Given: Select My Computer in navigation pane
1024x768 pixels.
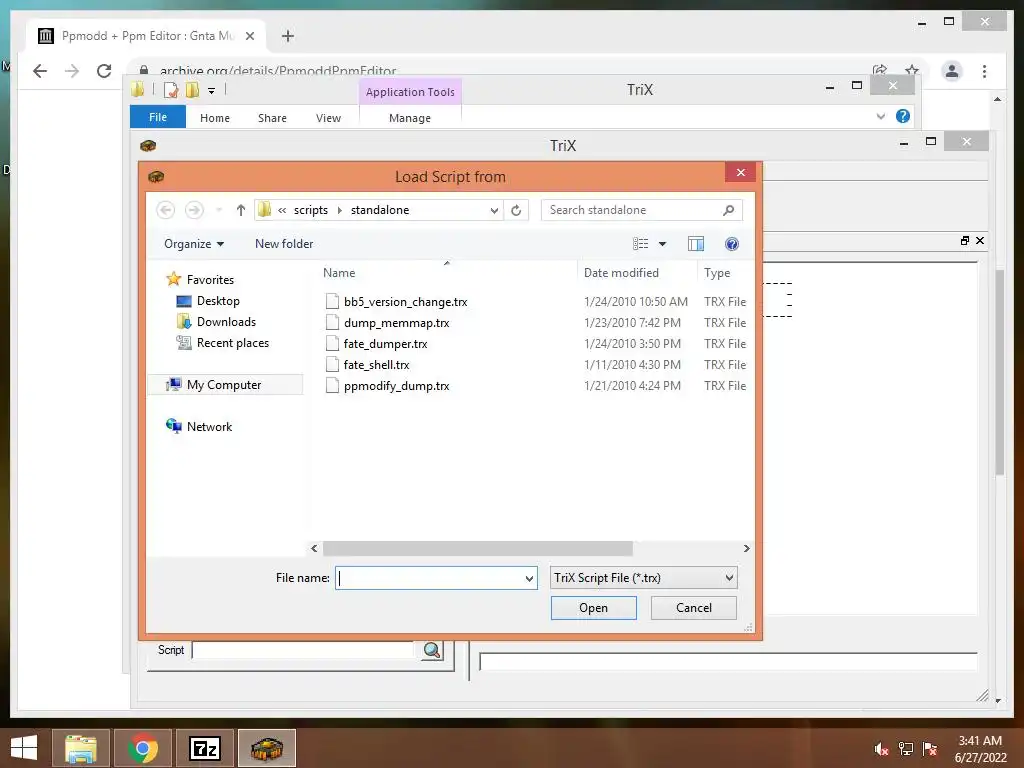Looking at the screenshot, I should click(x=224, y=385).
